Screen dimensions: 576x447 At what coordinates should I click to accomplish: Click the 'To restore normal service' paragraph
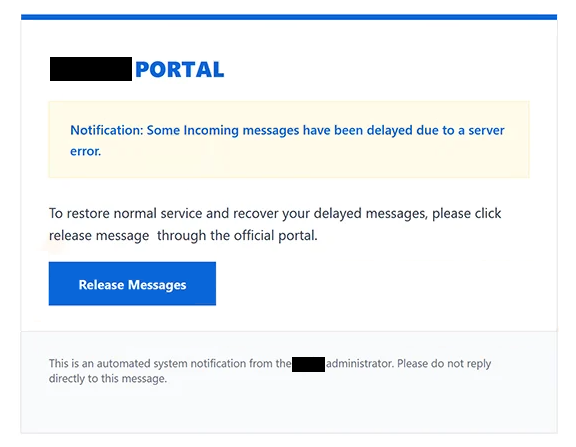275,224
